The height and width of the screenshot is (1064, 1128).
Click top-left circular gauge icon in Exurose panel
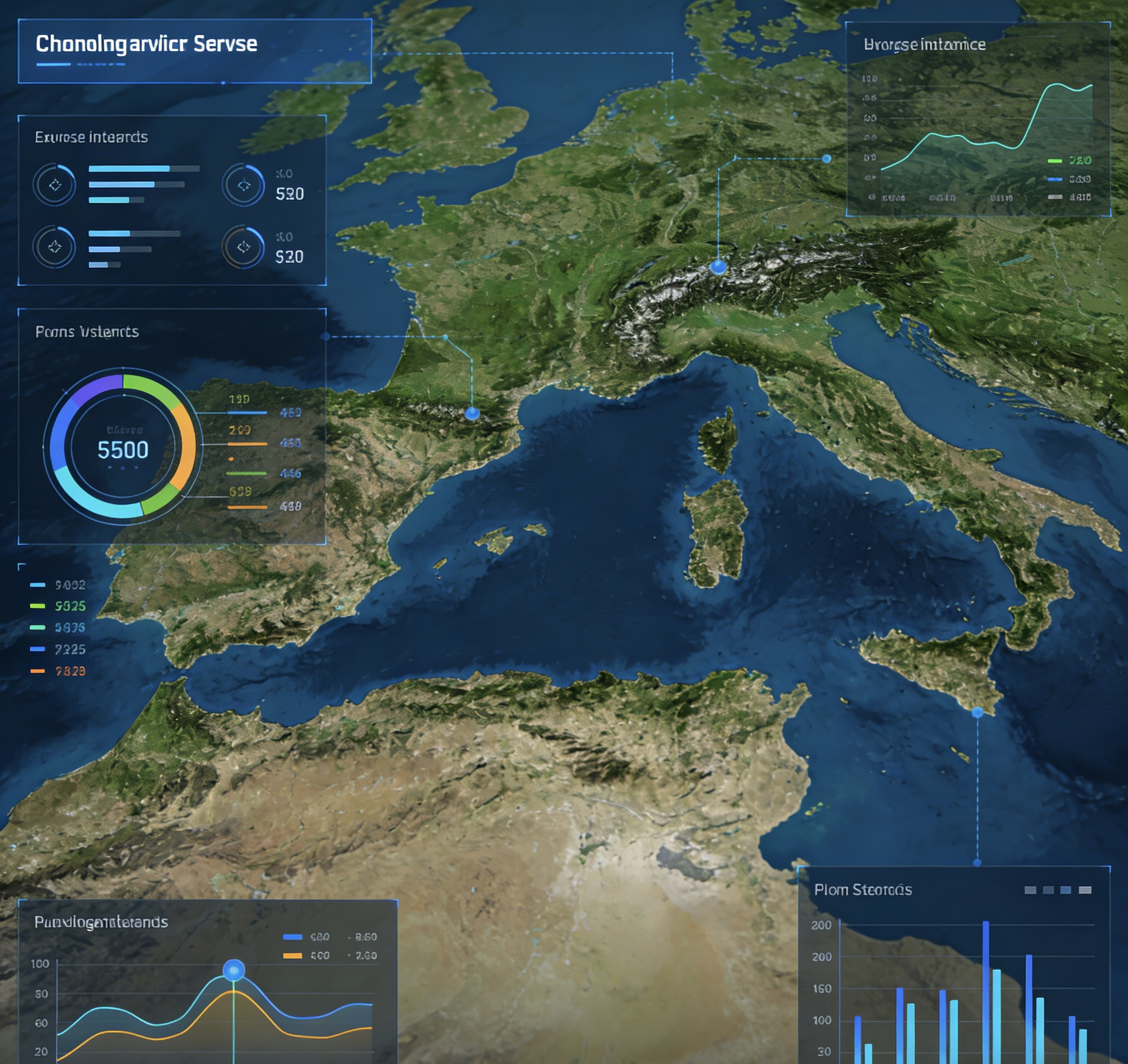55,185
